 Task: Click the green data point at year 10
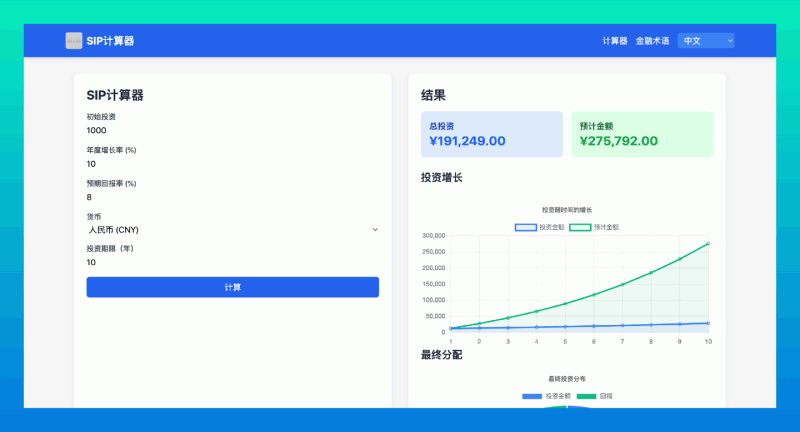(x=708, y=244)
